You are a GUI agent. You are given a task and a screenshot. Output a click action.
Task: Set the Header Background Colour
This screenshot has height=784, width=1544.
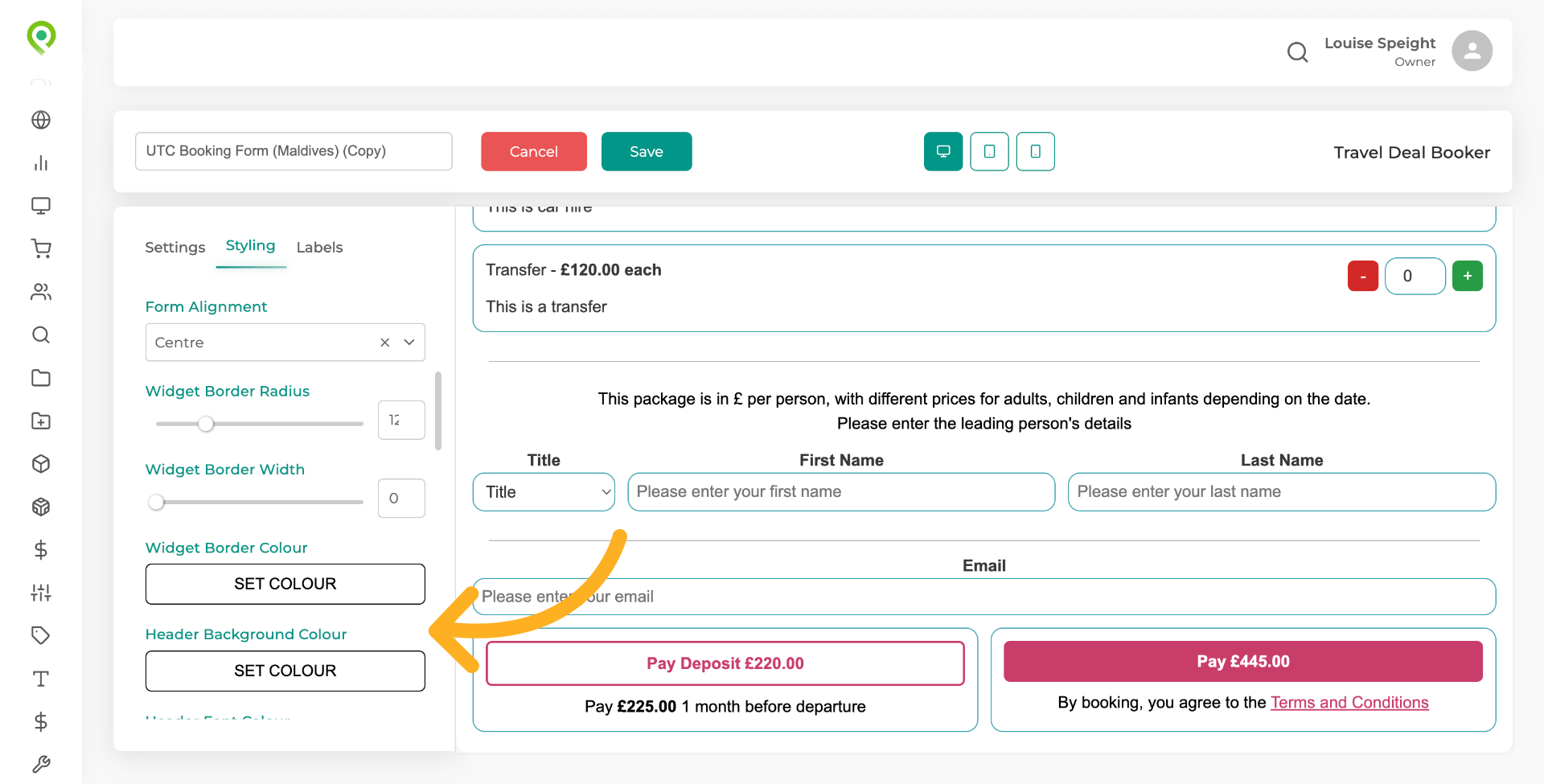point(285,671)
